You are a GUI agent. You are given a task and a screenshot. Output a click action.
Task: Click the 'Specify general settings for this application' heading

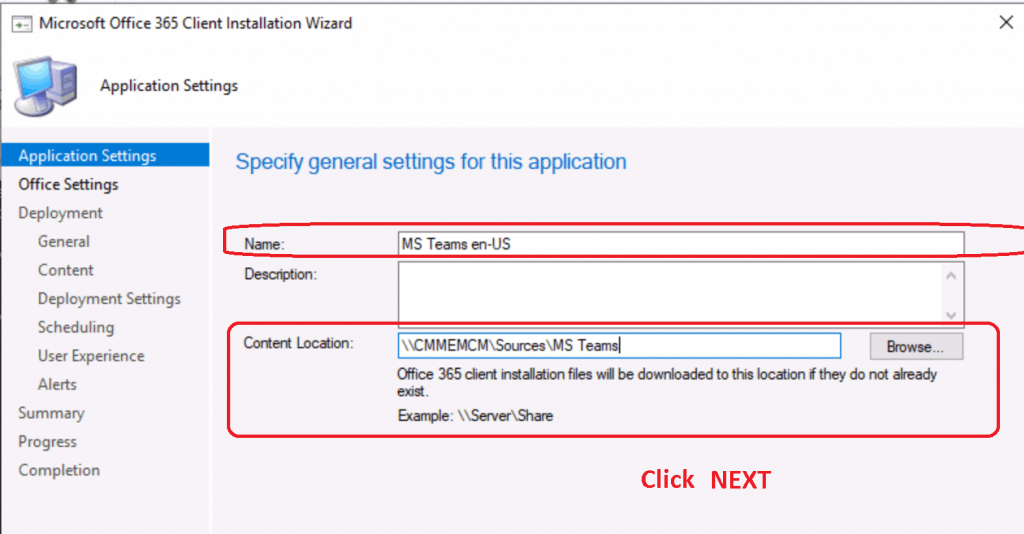click(430, 161)
